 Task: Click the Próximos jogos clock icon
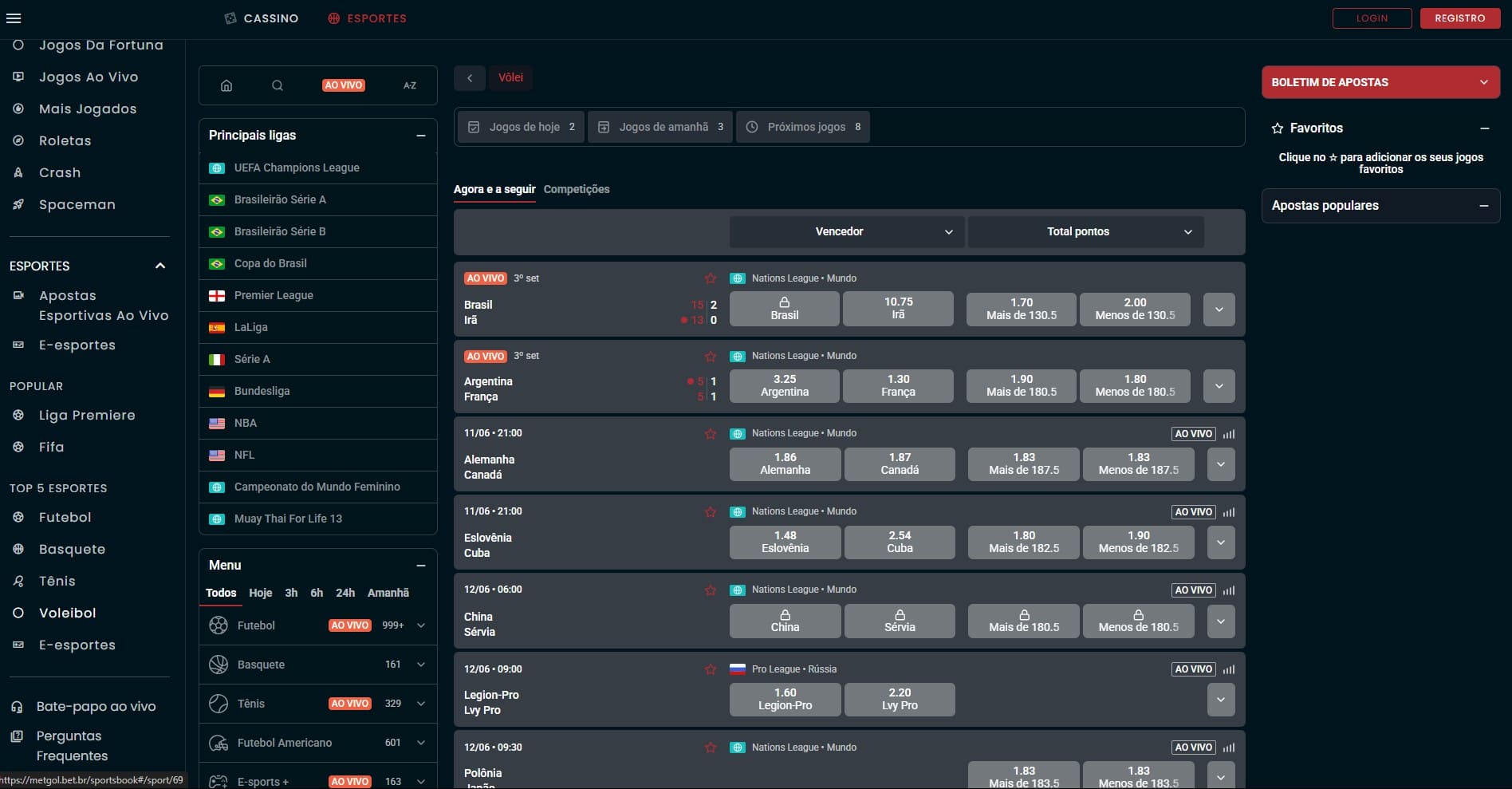pyautogui.click(x=752, y=127)
